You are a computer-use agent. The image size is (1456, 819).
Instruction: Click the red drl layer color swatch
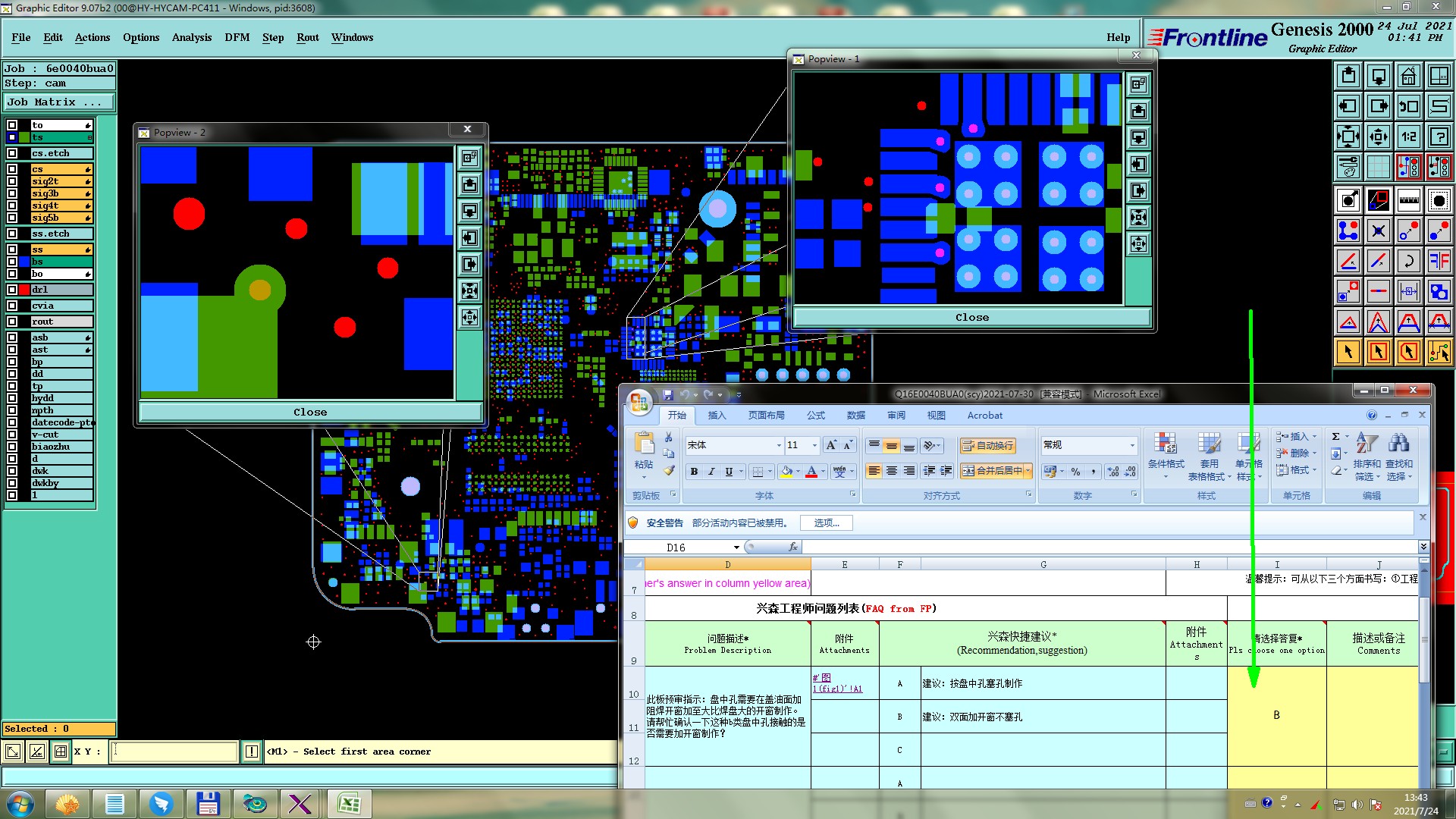click(24, 290)
